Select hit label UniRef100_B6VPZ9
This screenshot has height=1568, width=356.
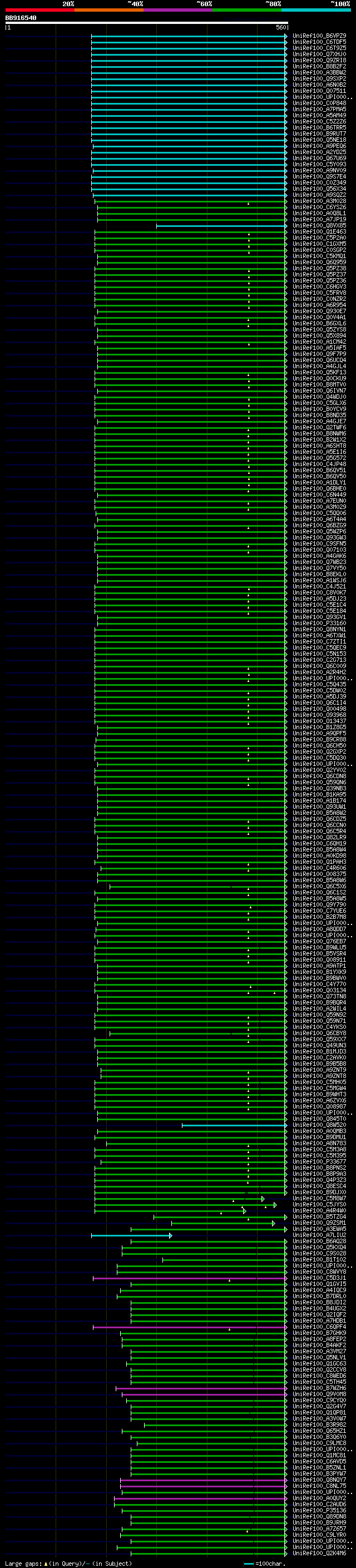click(319, 36)
